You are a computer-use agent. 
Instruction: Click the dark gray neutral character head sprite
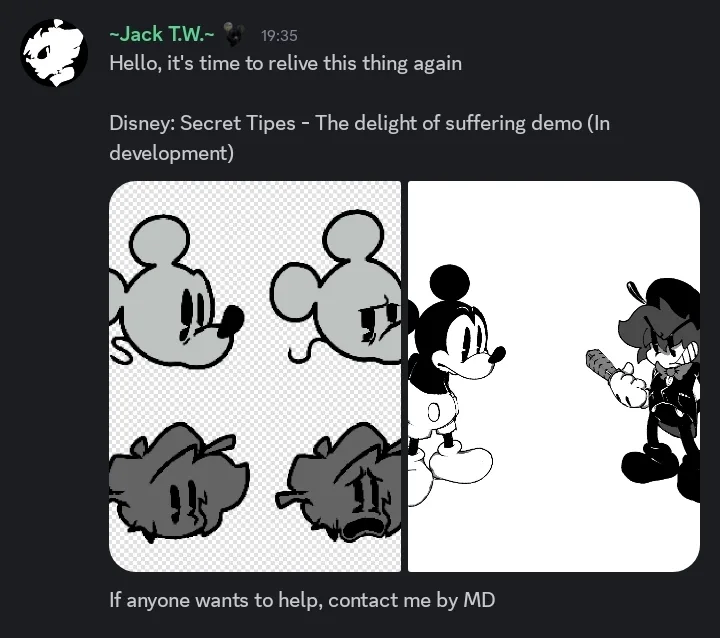coord(179,482)
